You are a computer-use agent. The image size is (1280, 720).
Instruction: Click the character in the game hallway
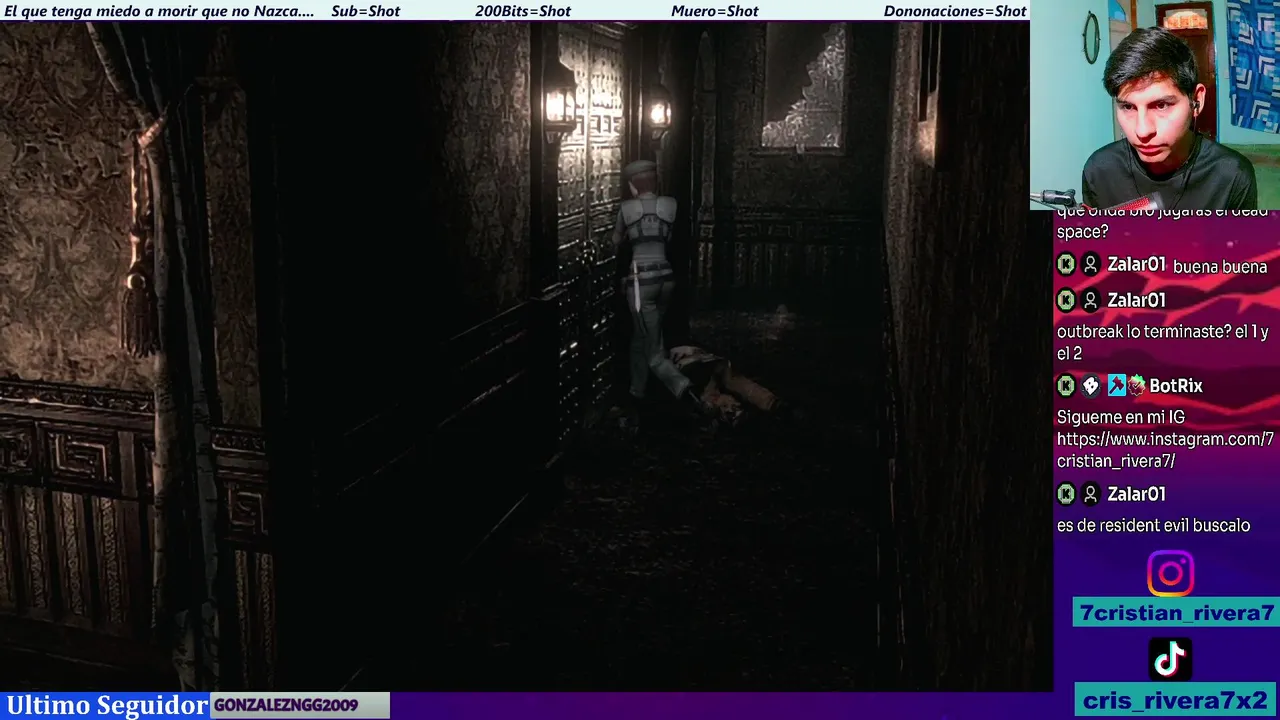click(648, 280)
